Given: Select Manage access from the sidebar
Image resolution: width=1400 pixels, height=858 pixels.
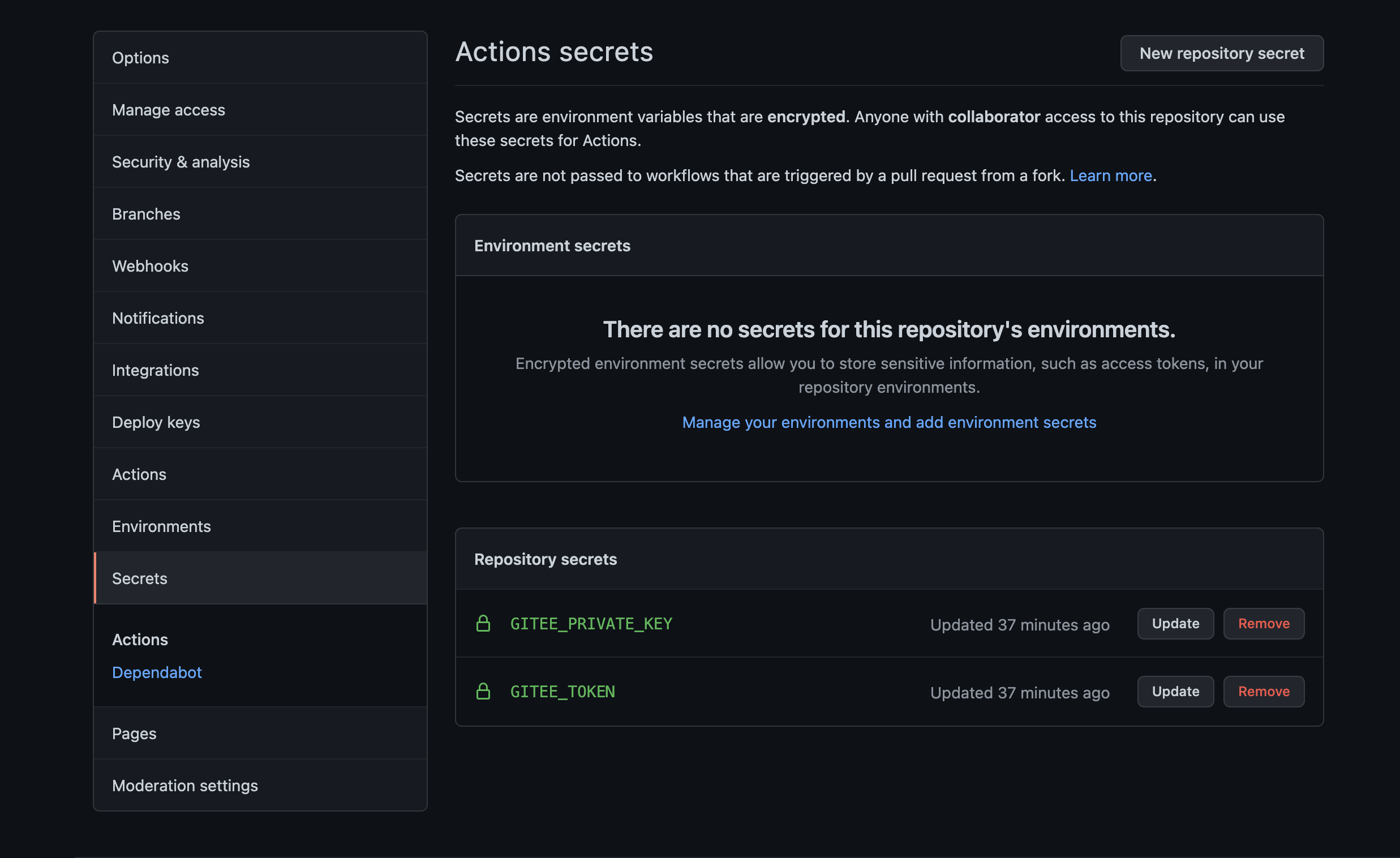Looking at the screenshot, I should tap(169, 110).
